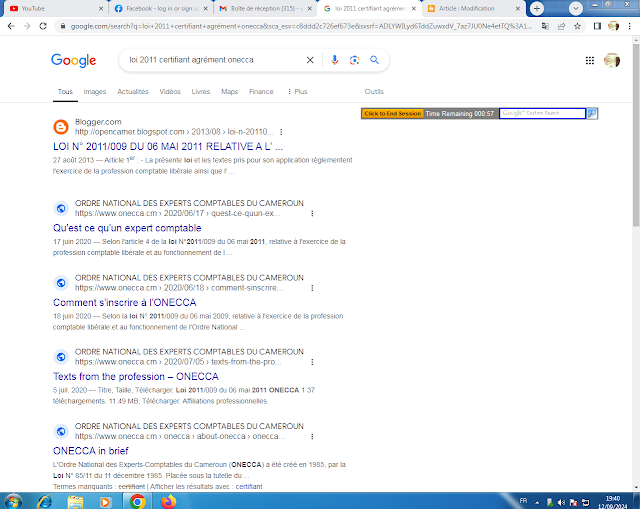The width and height of the screenshot is (640, 509).
Task: Open the taskbar volume icon
Action: tap(562, 502)
